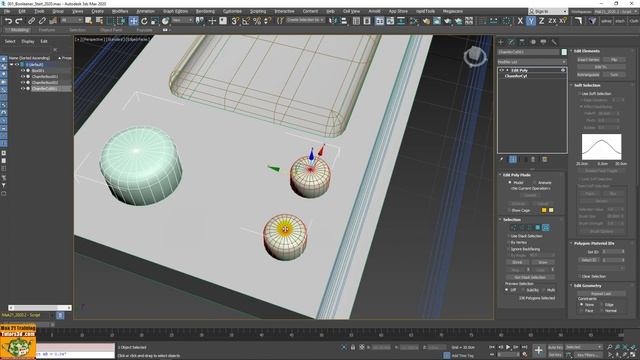Enable the Ignore Backfacing checkbox

click(509, 249)
